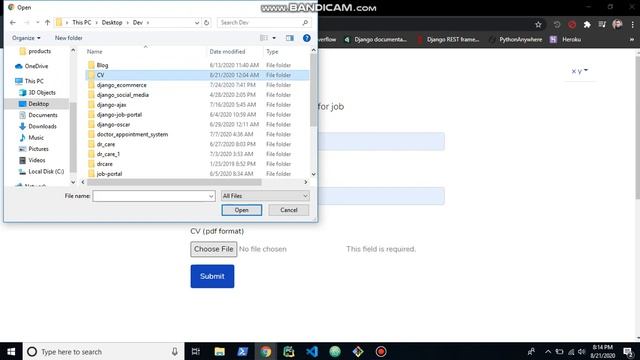This screenshot has height=360, width=640.
Task: Change the view layout icon
Action: click(x=264, y=38)
